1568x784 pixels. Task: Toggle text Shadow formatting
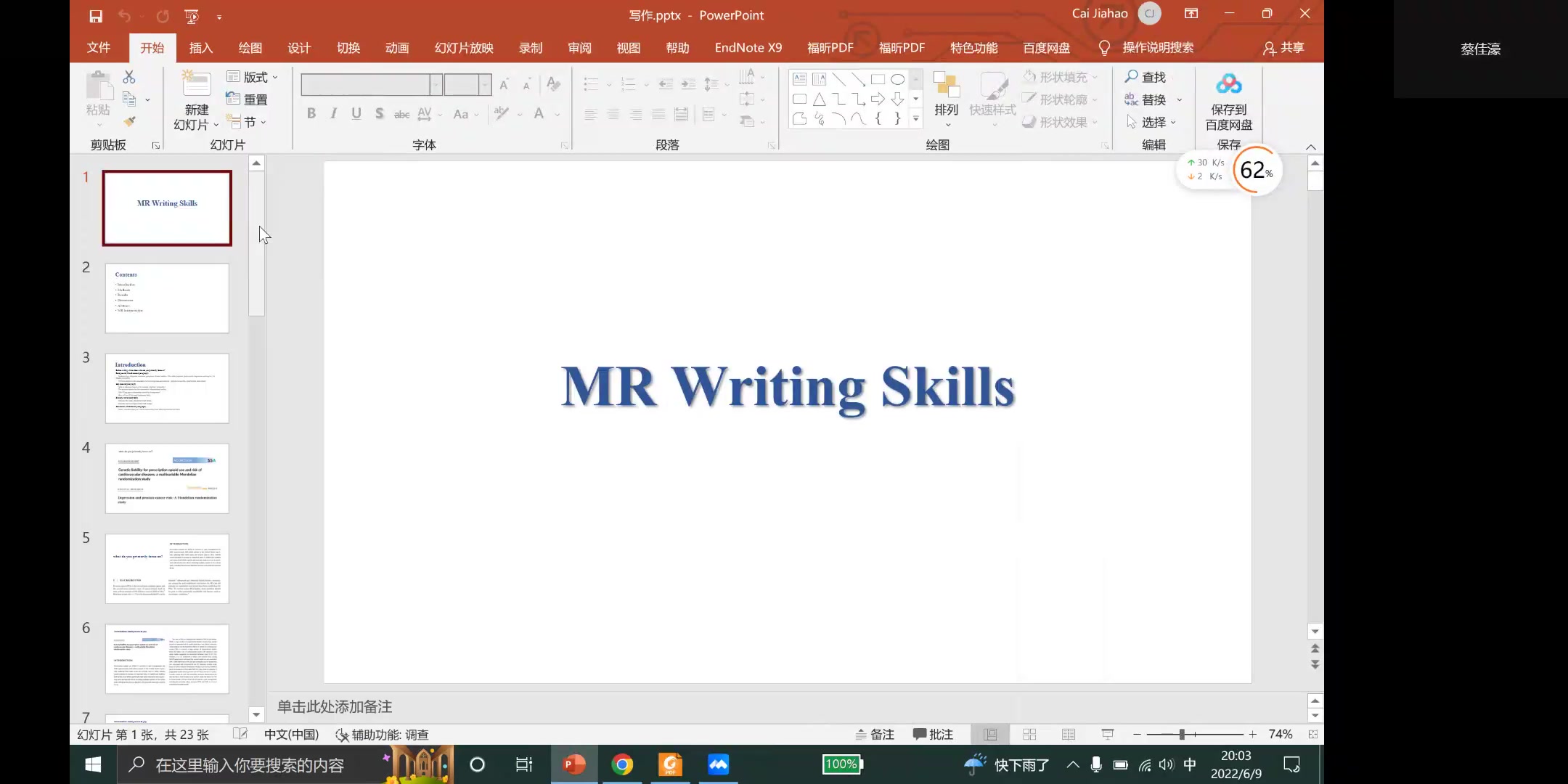tap(379, 113)
